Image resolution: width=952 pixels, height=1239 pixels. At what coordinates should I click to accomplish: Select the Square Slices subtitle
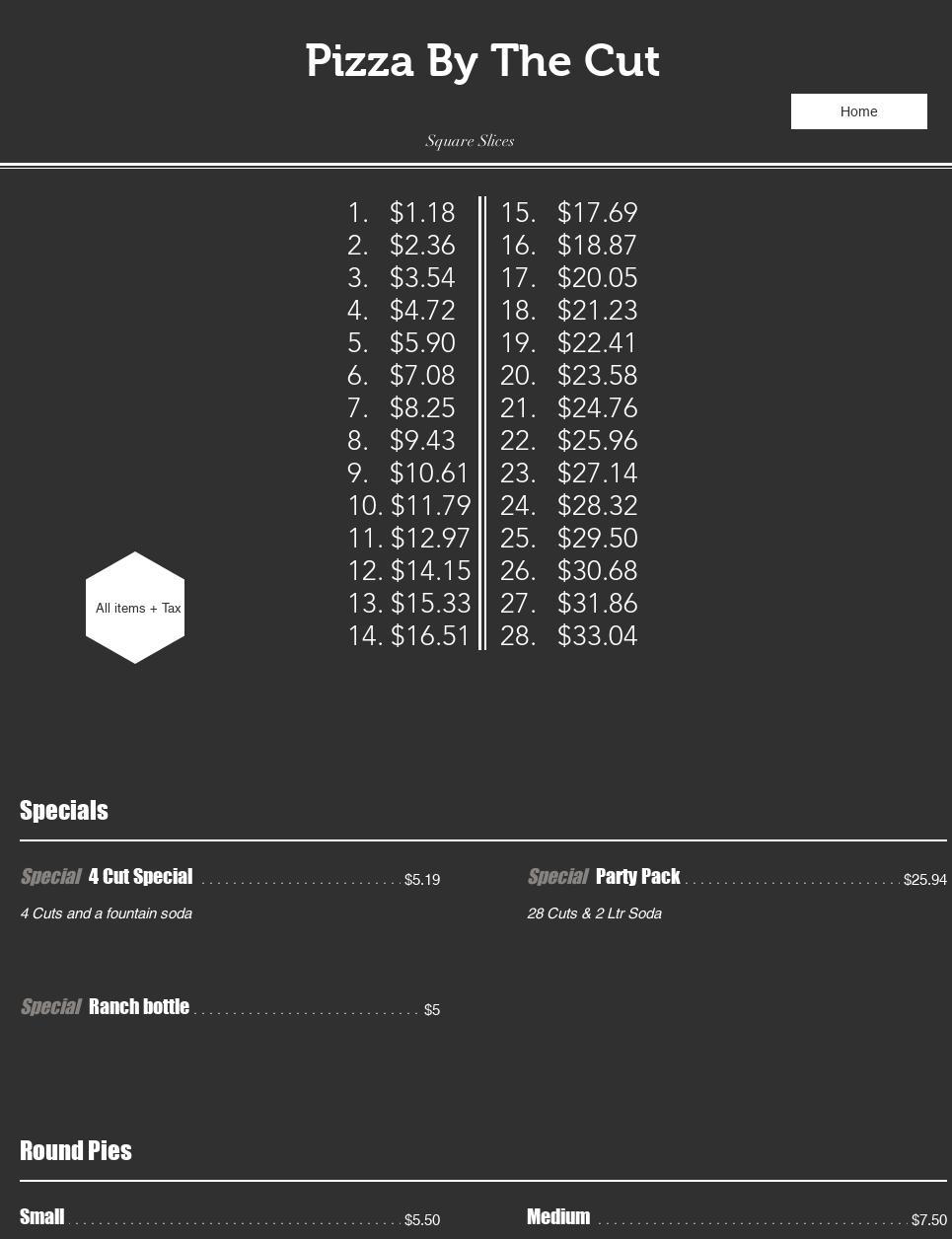(x=470, y=141)
